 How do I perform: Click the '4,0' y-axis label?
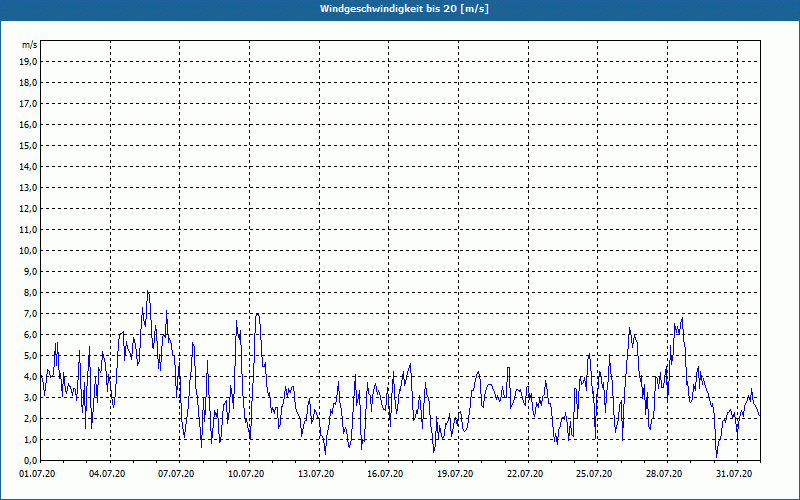click(x=30, y=377)
